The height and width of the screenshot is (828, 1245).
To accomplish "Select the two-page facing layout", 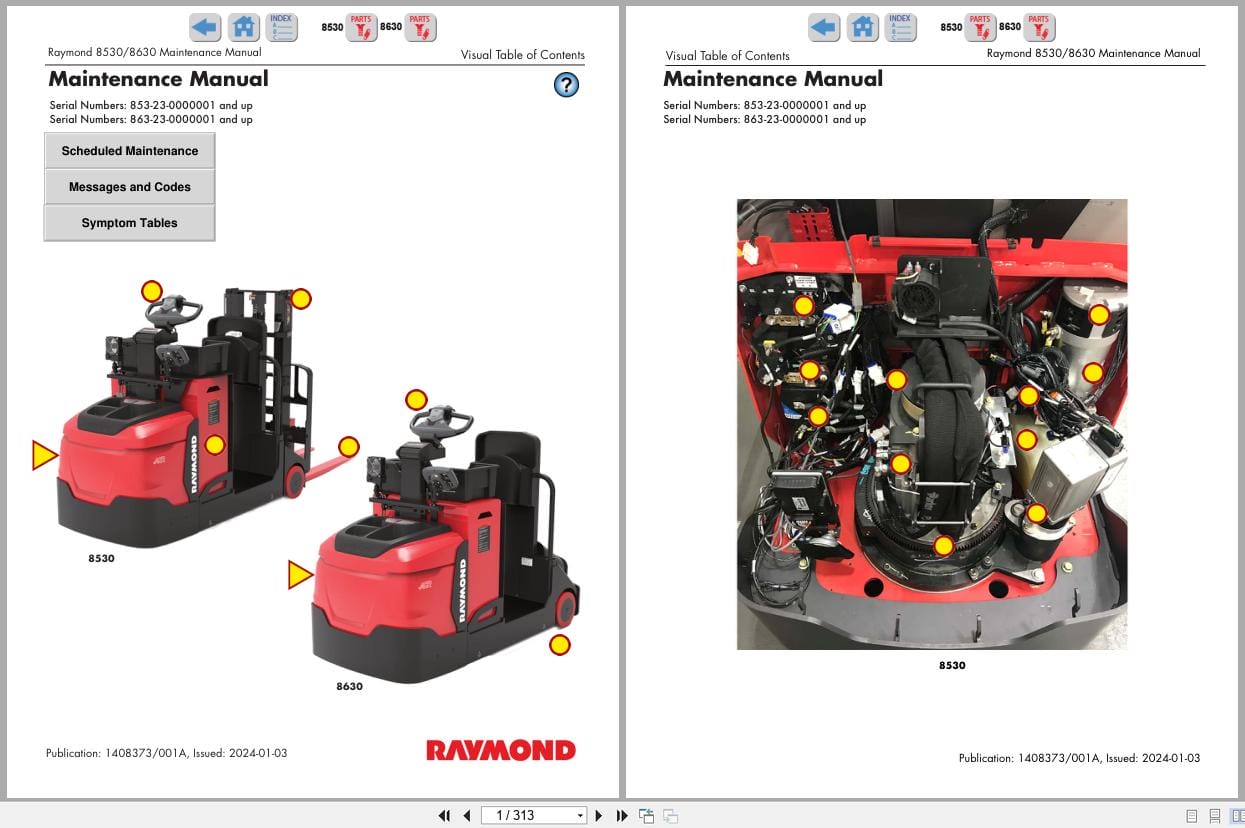I will [1237, 816].
